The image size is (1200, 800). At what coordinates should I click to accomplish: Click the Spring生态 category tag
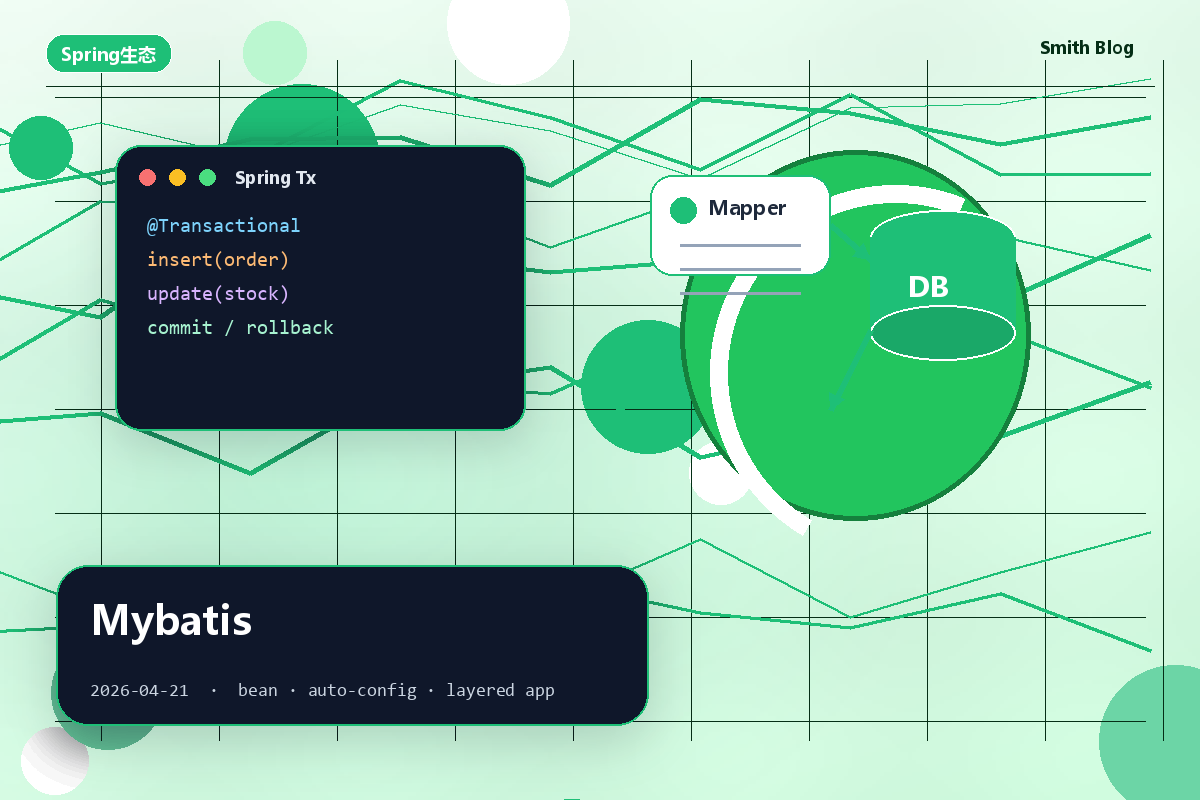click(x=109, y=54)
